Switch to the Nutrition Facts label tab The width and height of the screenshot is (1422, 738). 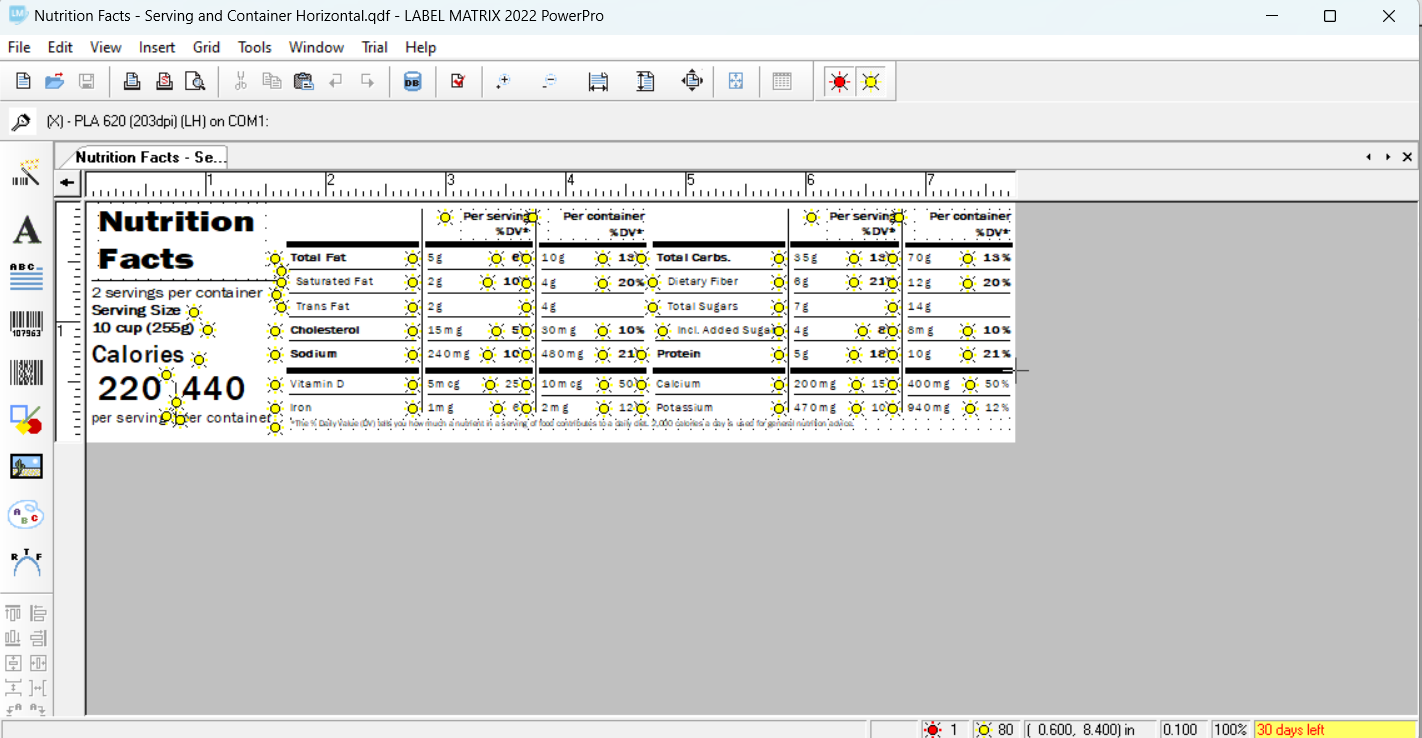click(x=150, y=157)
